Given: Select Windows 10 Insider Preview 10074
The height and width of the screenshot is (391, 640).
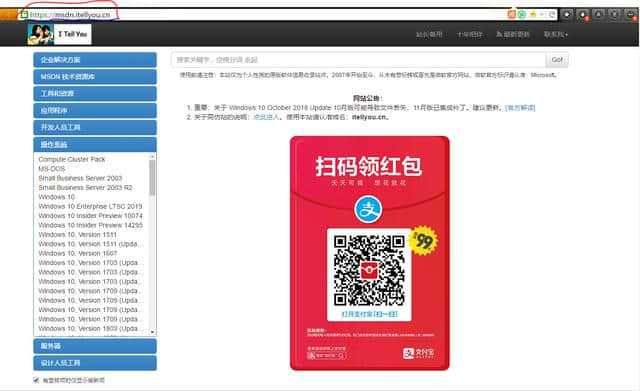Looking at the screenshot, I should click(x=91, y=215).
